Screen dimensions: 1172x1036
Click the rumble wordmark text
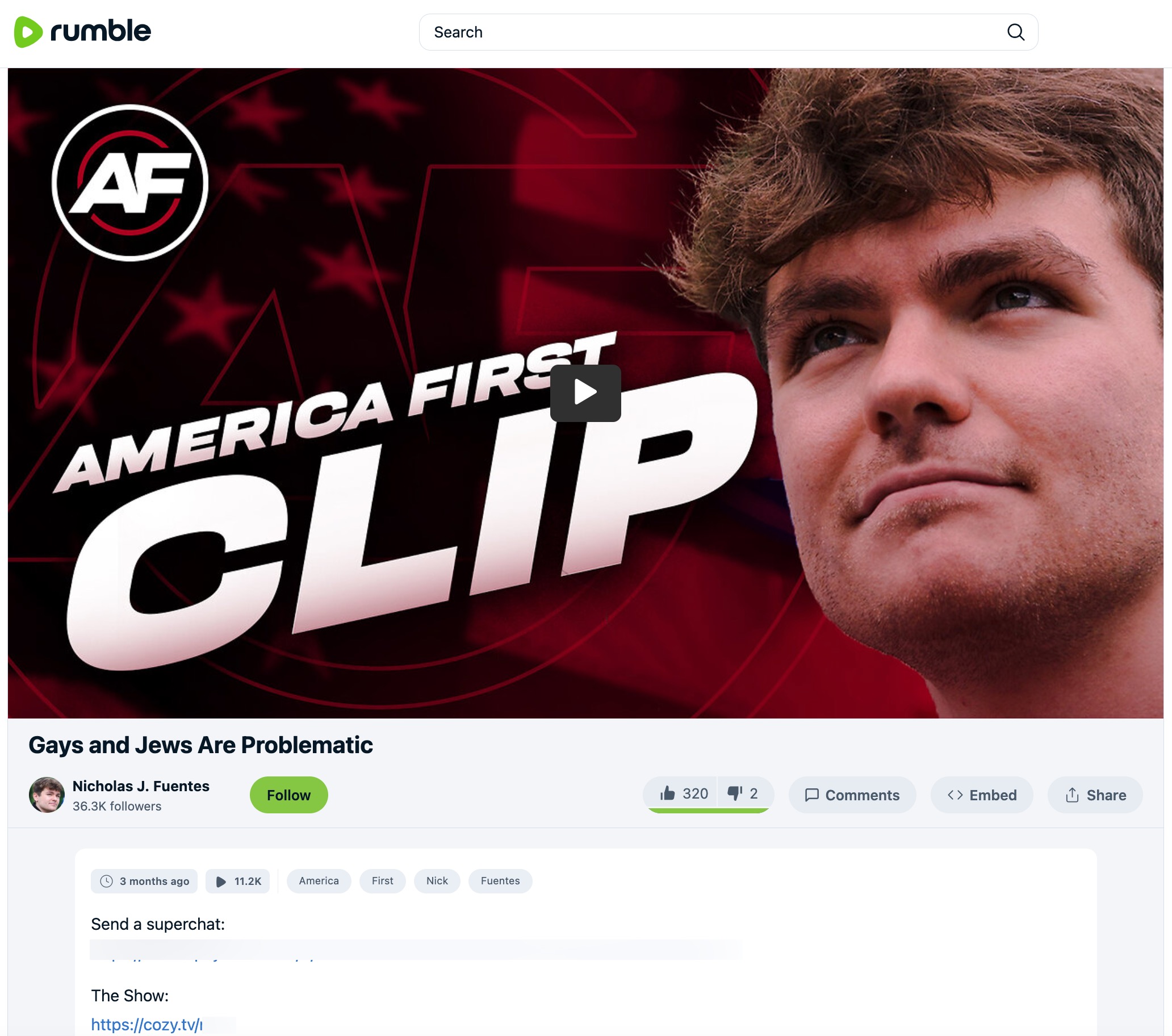coord(101,31)
